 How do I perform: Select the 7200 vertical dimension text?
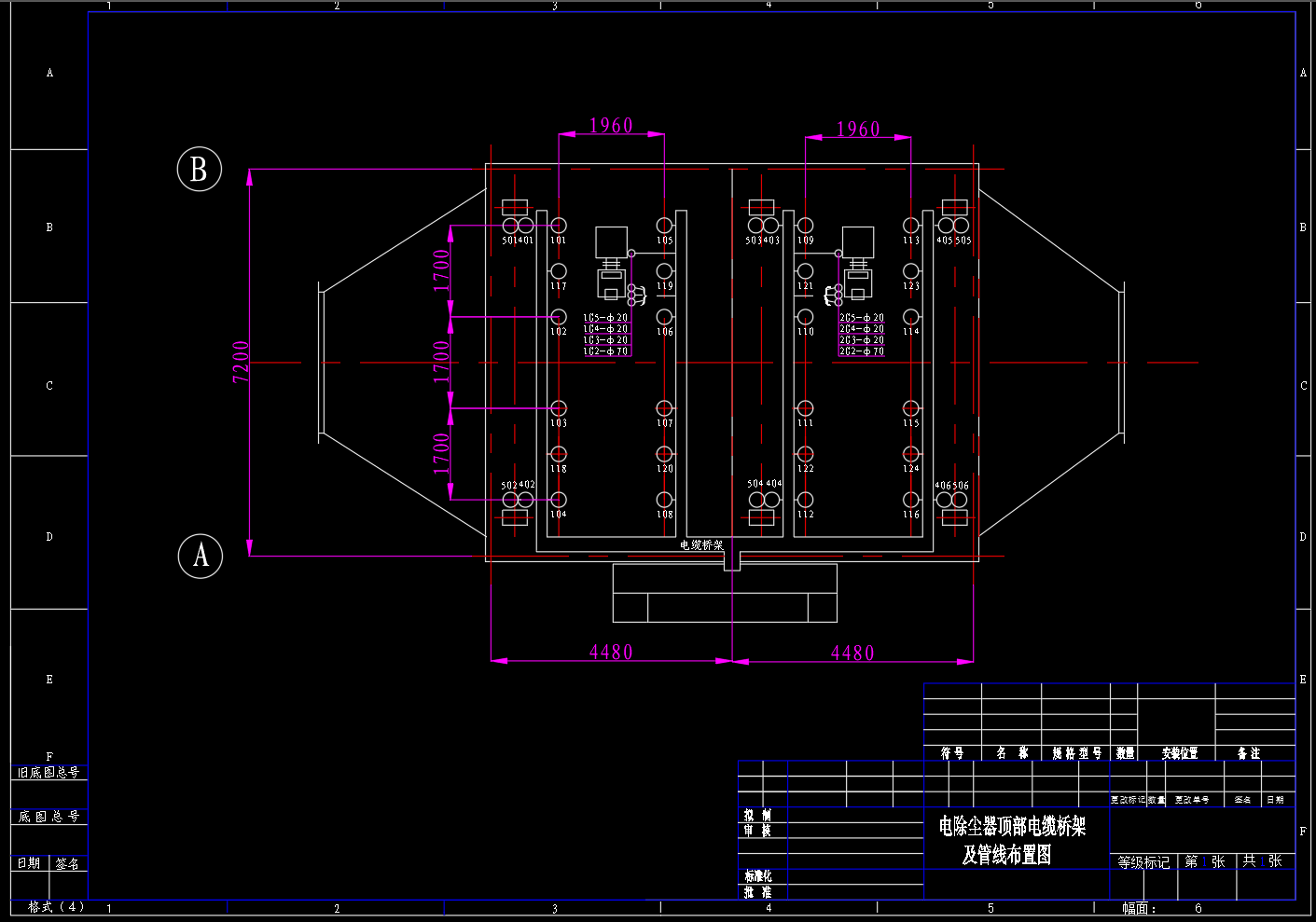(x=241, y=362)
